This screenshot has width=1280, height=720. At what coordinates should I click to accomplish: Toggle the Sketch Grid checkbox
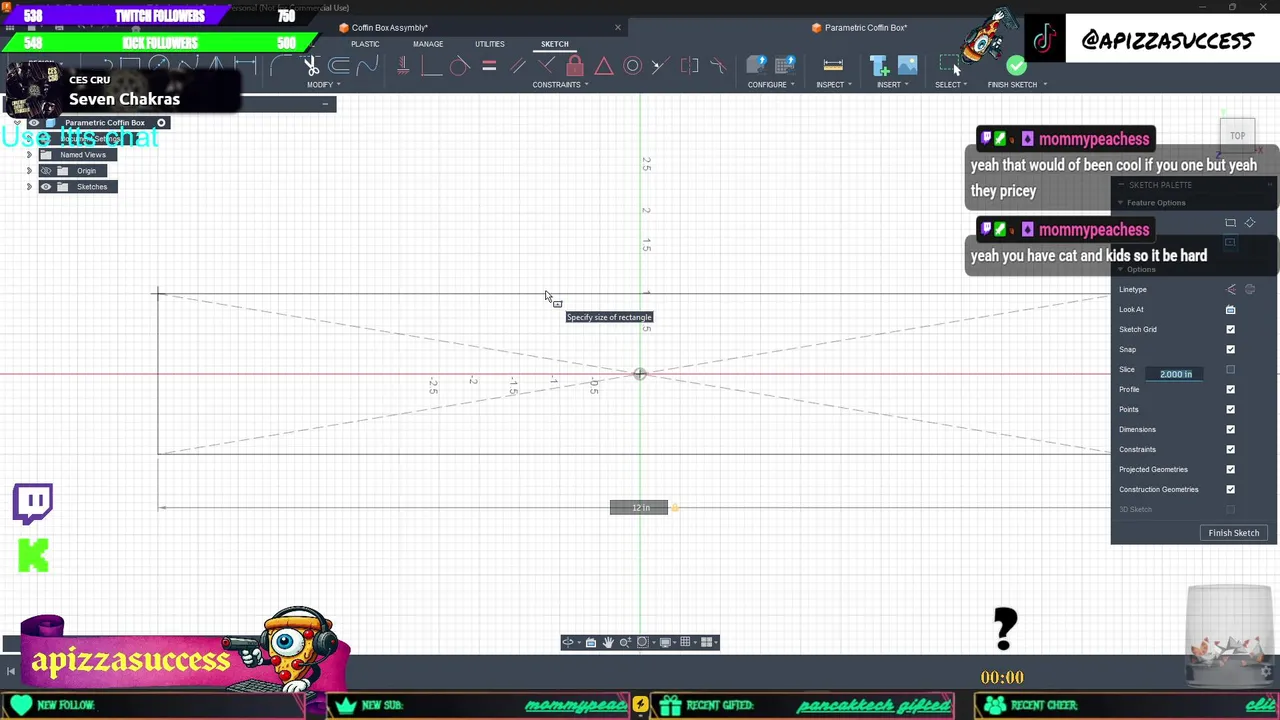coord(1231,330)
